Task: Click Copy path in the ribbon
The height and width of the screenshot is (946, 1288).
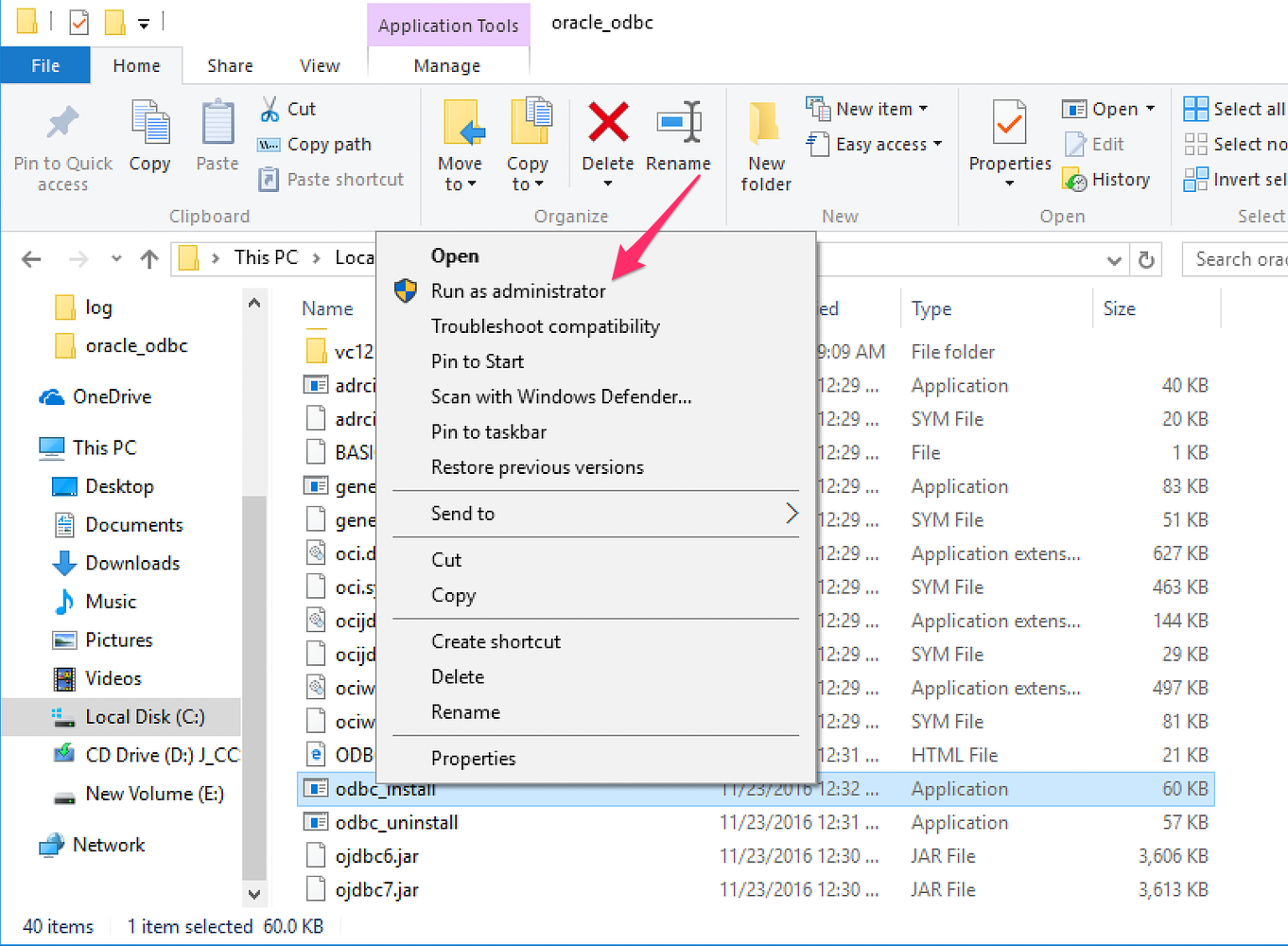Action: pos(315,144)
